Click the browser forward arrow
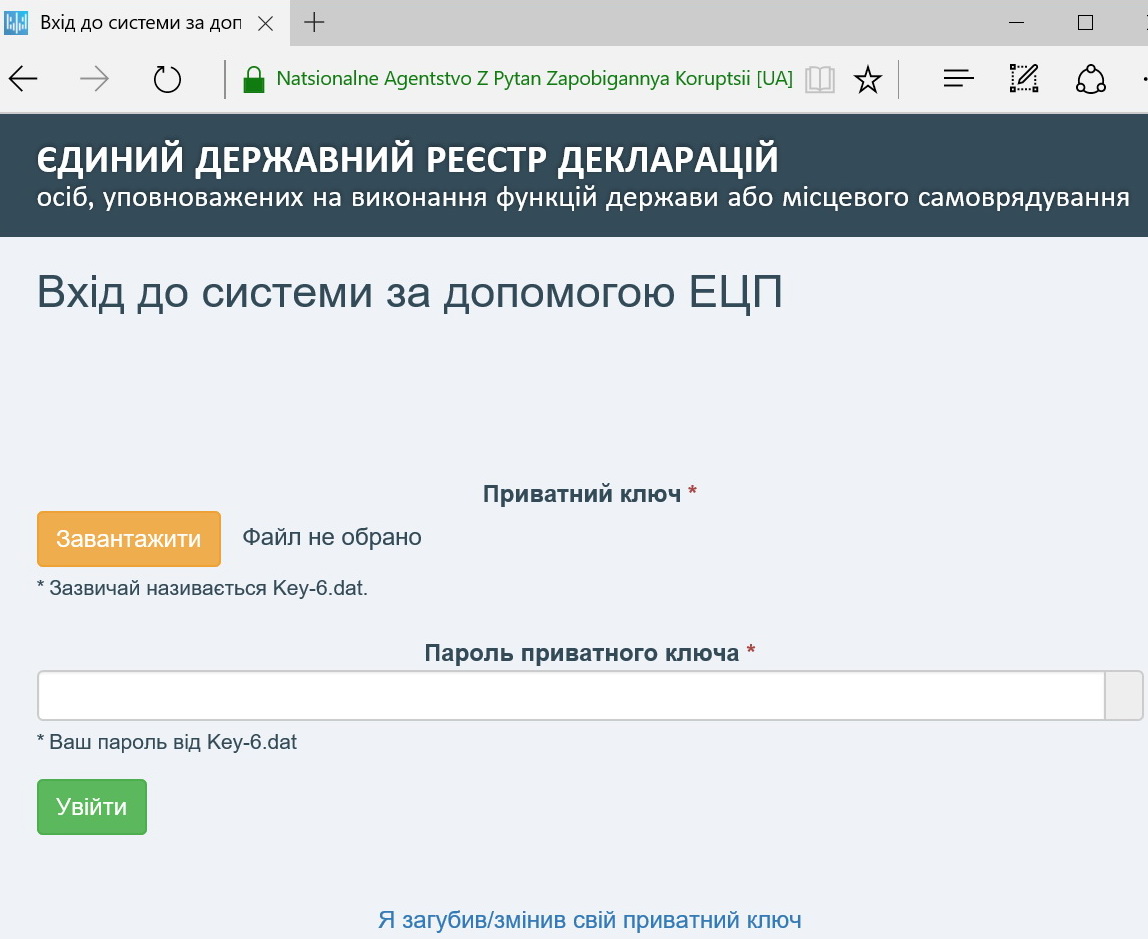Image resolution: width=1148 pixels, height=939 pixels. (94, 79)
